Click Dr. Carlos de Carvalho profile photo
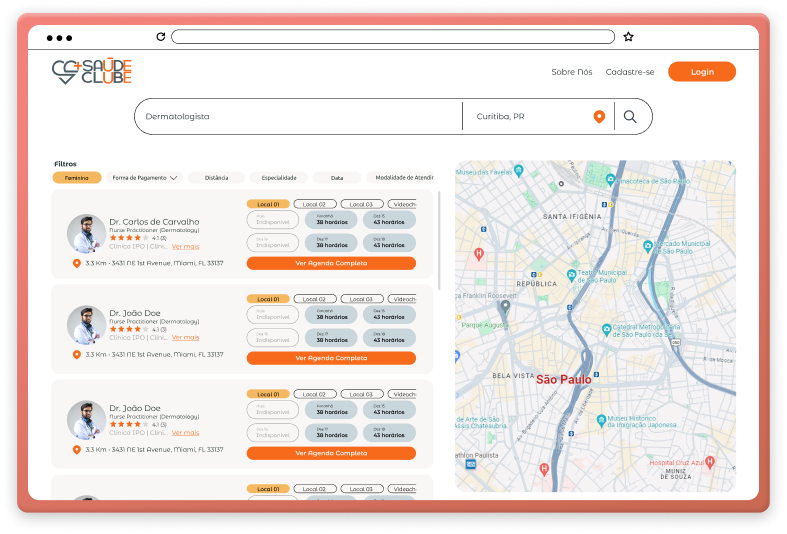Image resolution: width=787 pixels, height=534 pixels. coord(86,233)
